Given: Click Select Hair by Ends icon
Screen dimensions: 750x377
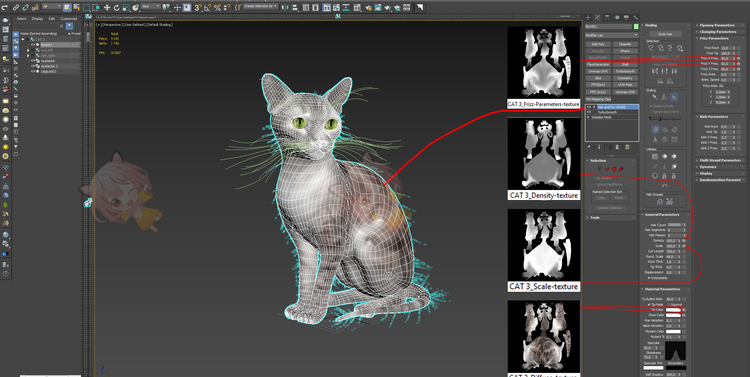Looking at the screenshot, I should (x=651, y=48).
